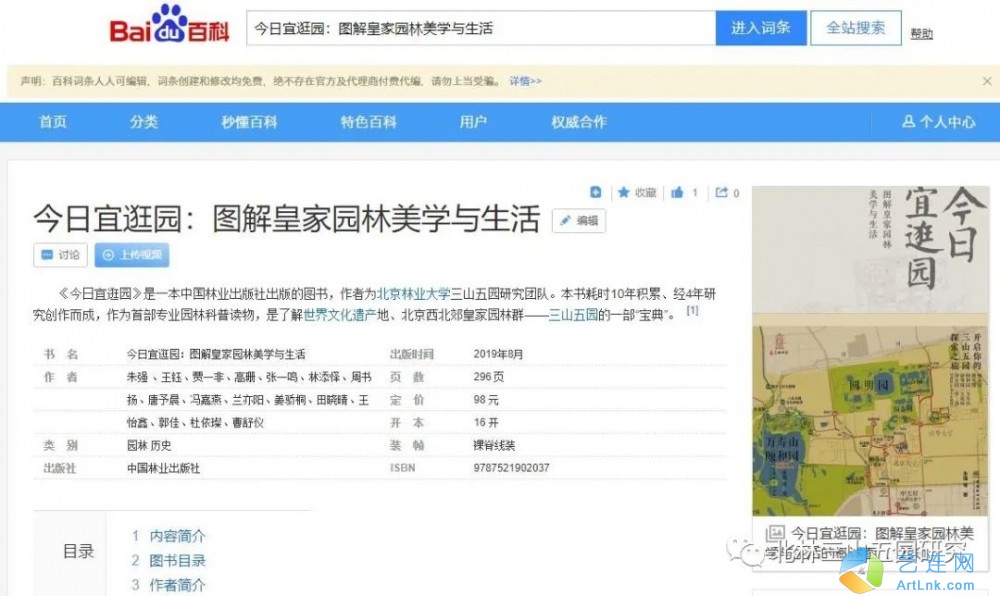Click the Baidu Baike paw logo
The image size is (1000, 596).
[x=169, y=24]
